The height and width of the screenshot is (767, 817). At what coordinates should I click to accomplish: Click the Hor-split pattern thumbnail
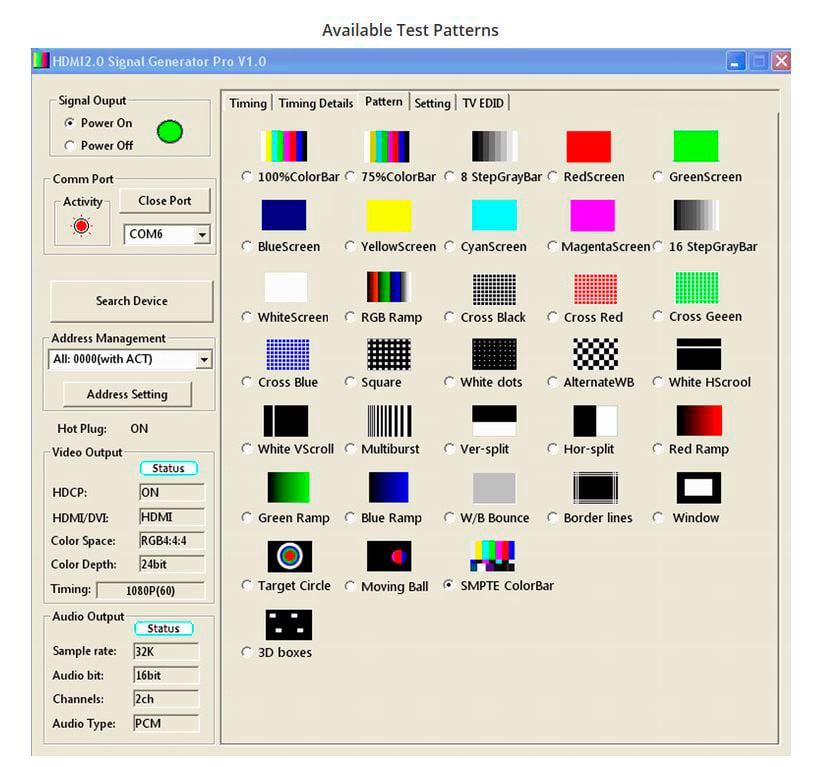(x=595, y=421)
